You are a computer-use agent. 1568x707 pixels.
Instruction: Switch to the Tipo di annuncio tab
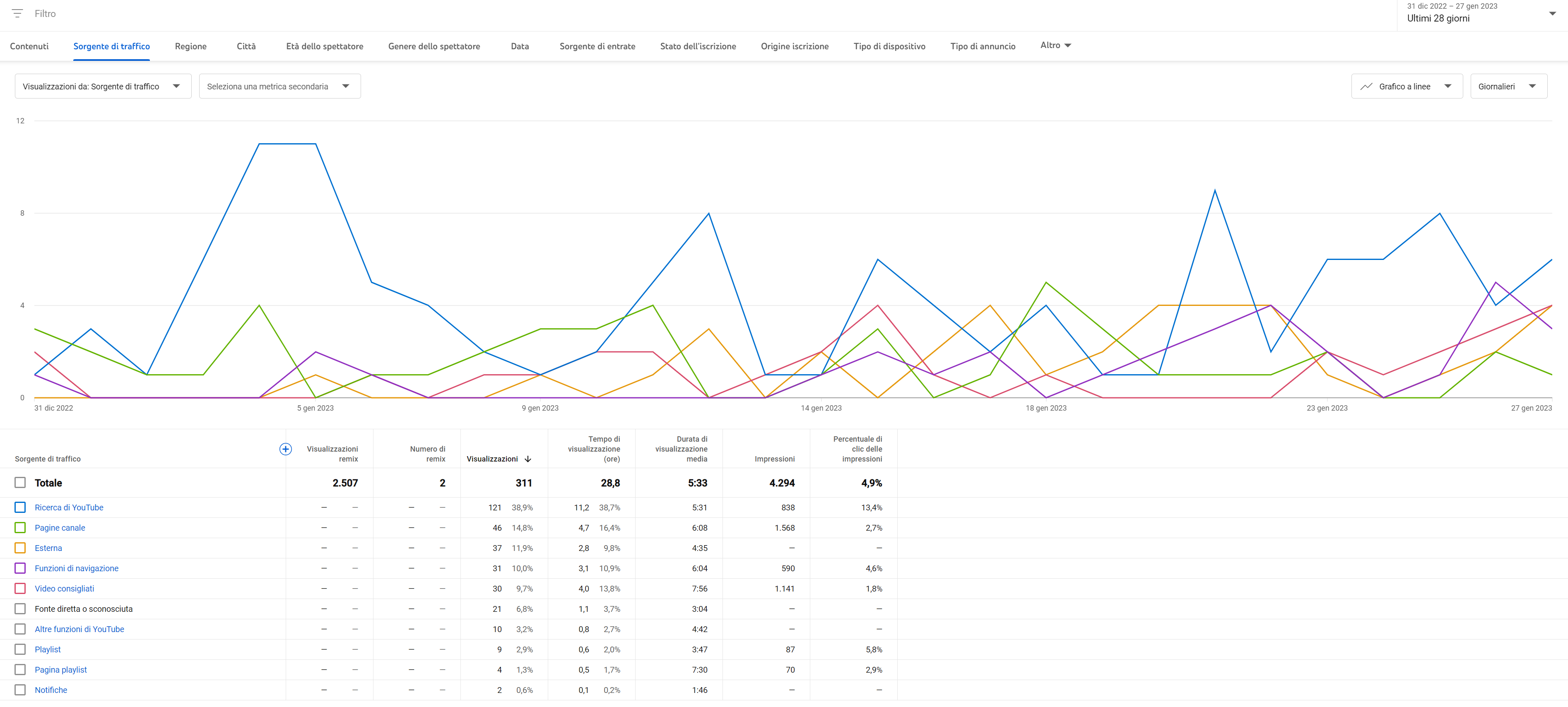[x=983, y=46]
